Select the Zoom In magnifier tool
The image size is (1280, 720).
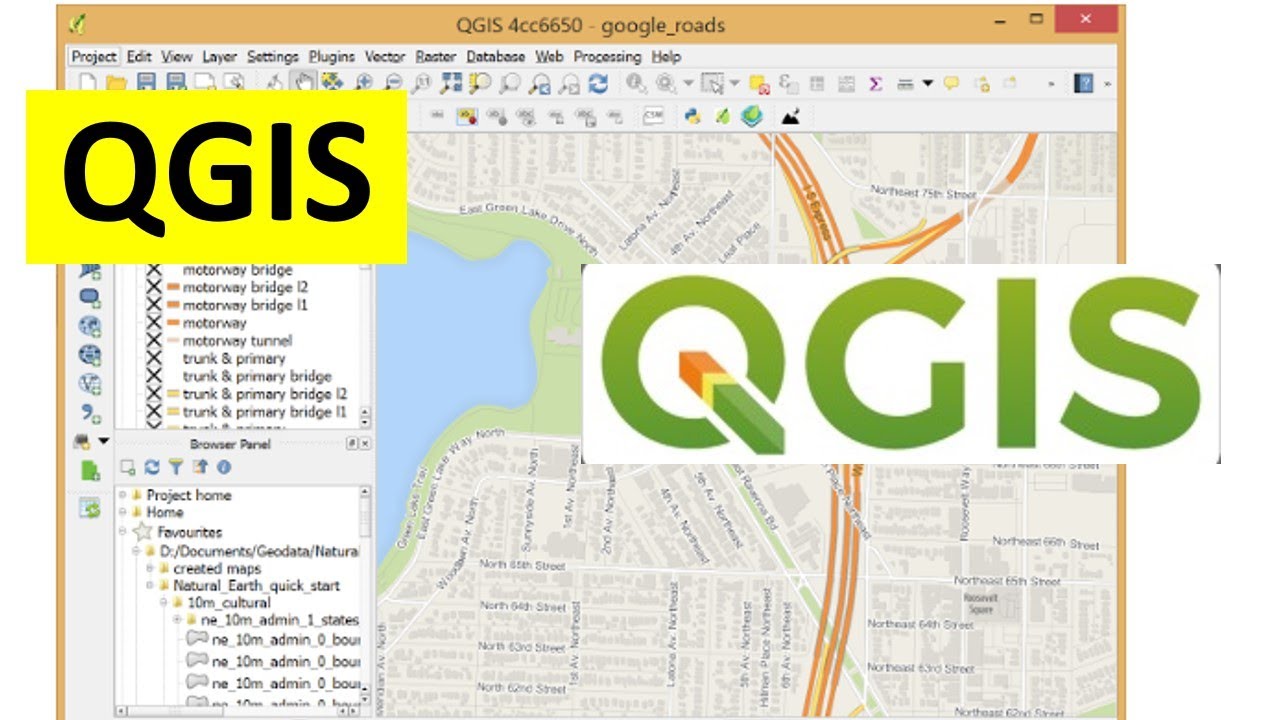coord(364,83)
